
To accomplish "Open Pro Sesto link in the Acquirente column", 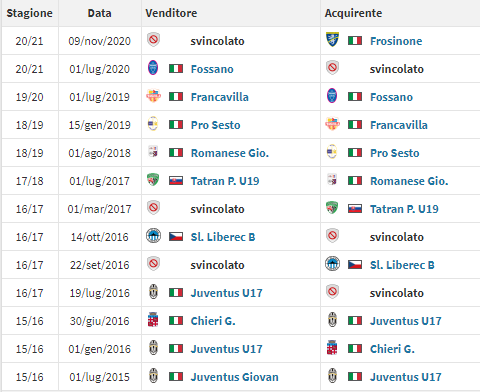I will [x=395, y=153].
